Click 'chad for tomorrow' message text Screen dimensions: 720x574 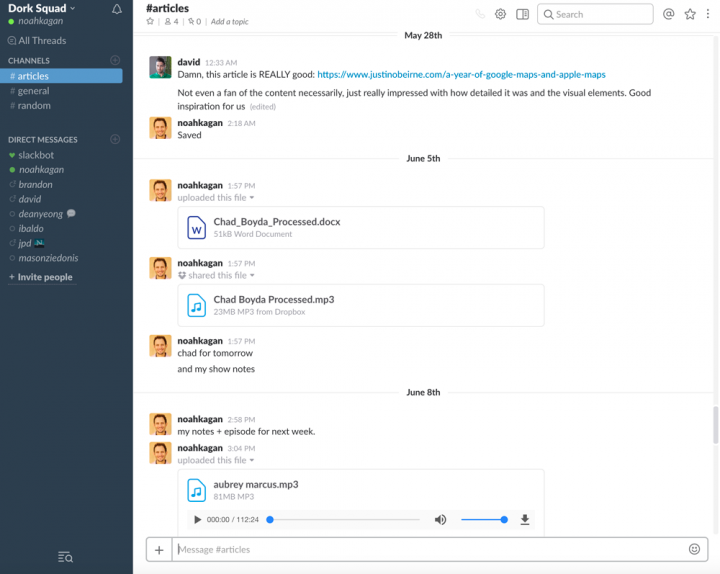(215, 353)
